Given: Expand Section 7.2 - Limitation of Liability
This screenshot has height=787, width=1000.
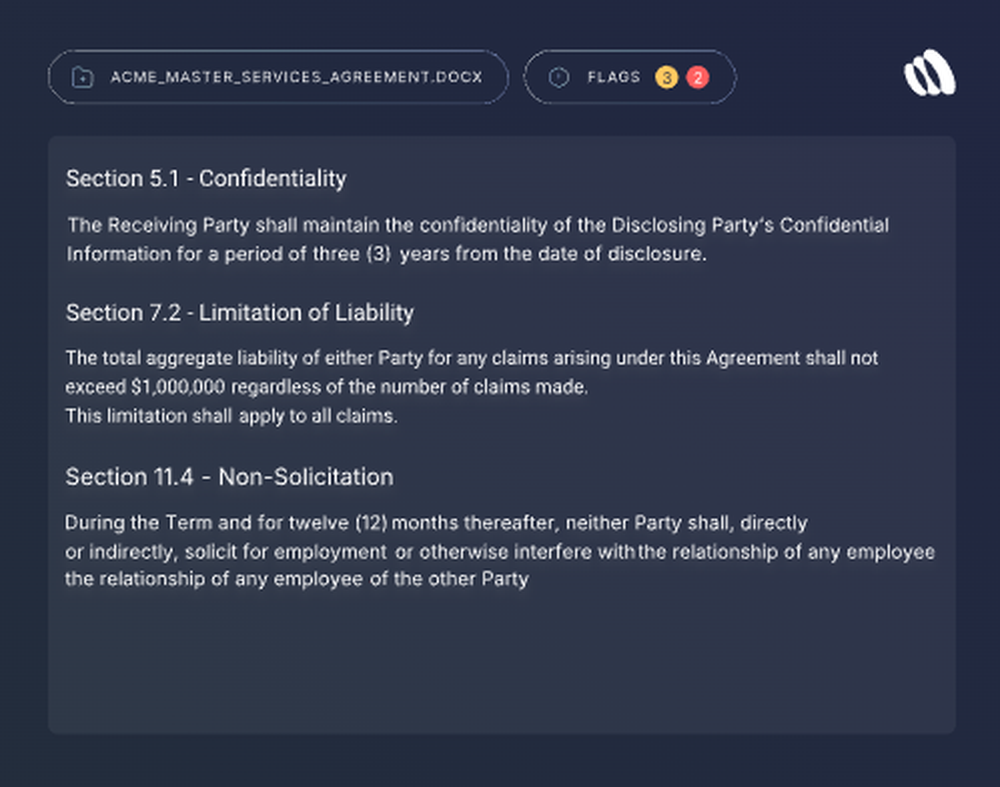Looking at the screenshot, I should (x=240, y=313).
